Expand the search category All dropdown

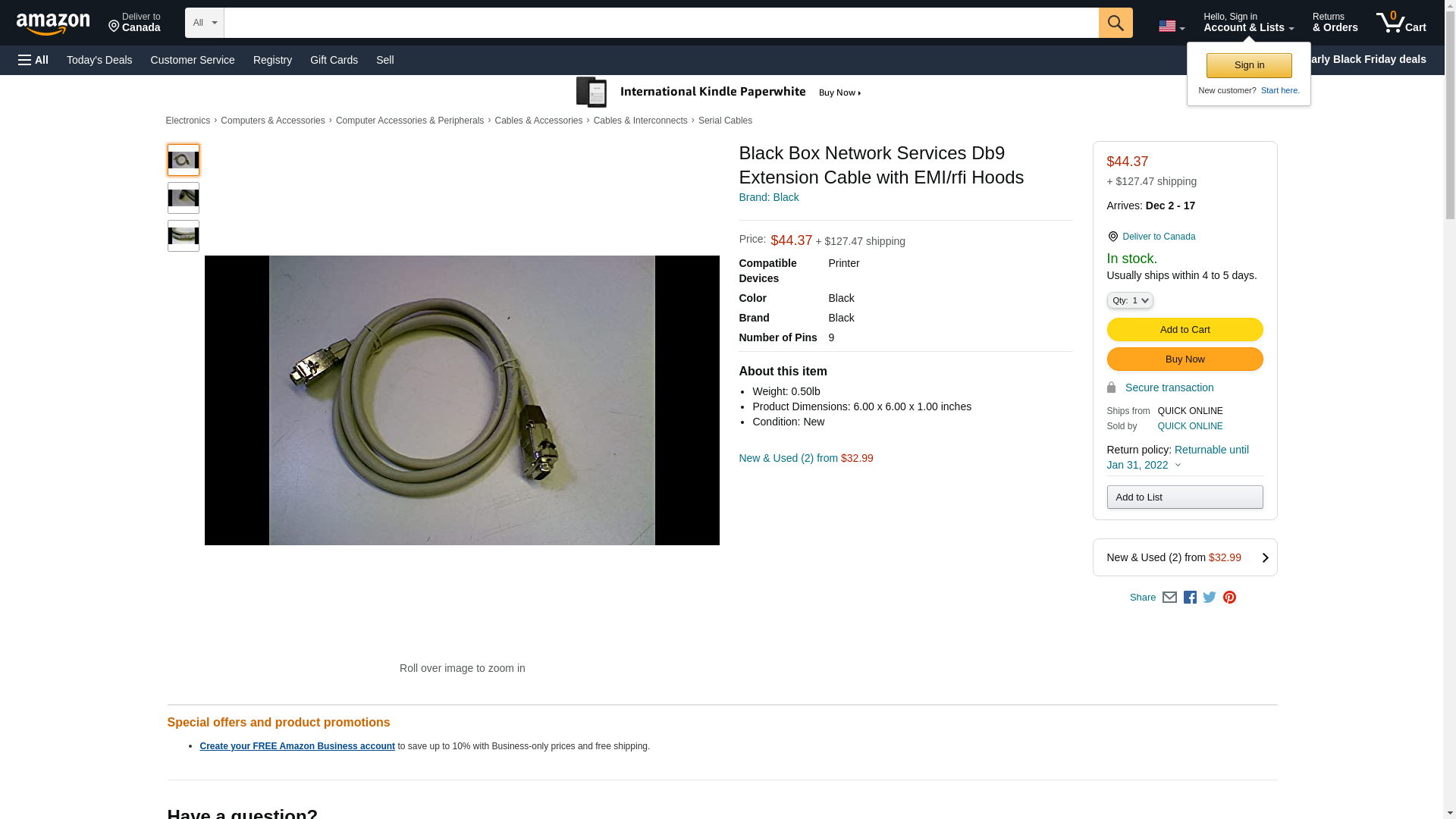[204, 23]
